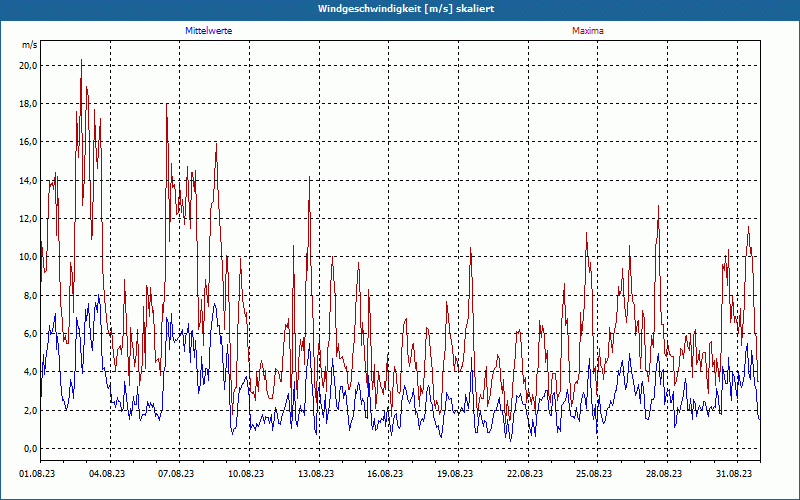Image resolution: width=800 pixels, height=500 pixels.
Task: Click the 4,0 y-axis value
Action: pyautogui.click(x=30, y=372)
